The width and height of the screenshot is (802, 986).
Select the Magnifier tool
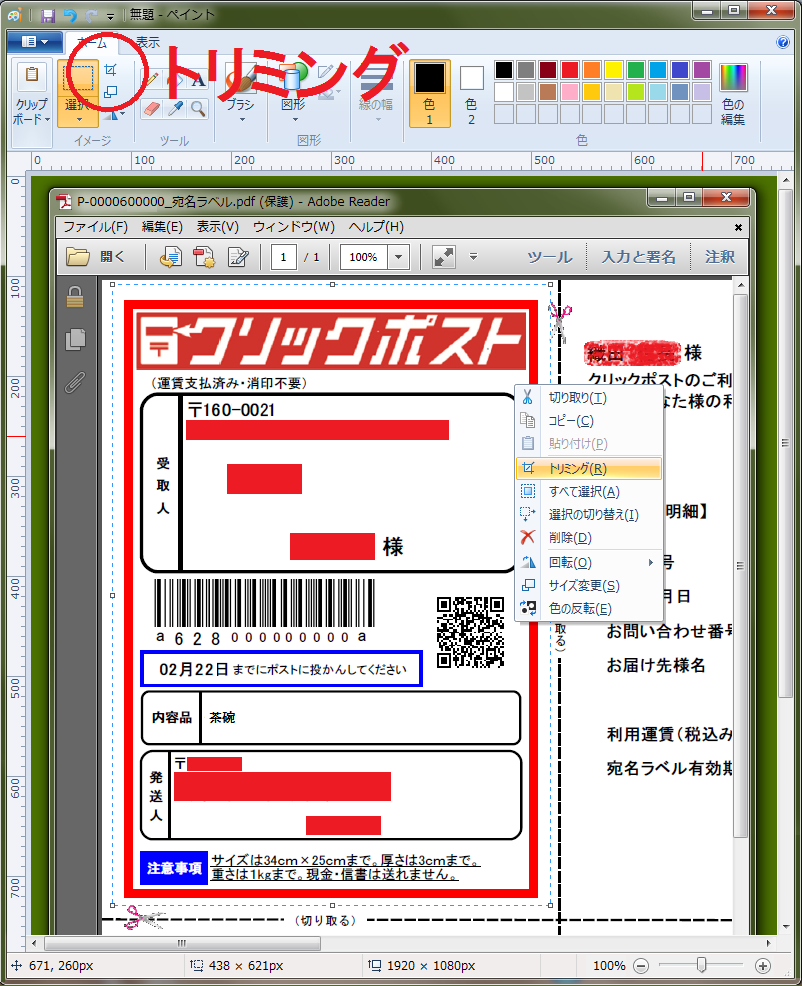pos(198,109)
